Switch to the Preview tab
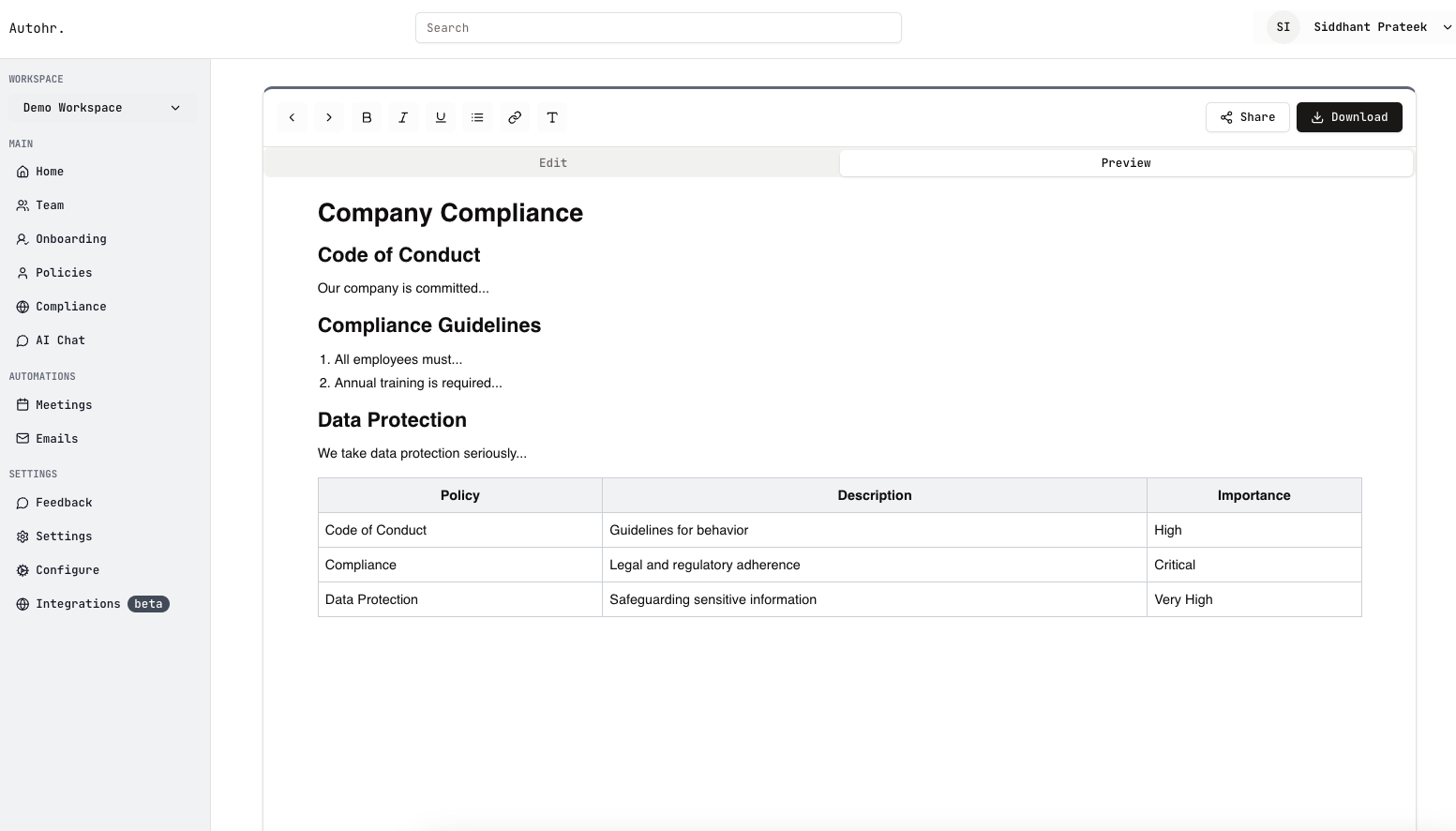This screenshot has height=831, width=1456. click(x=1126, y=163)
